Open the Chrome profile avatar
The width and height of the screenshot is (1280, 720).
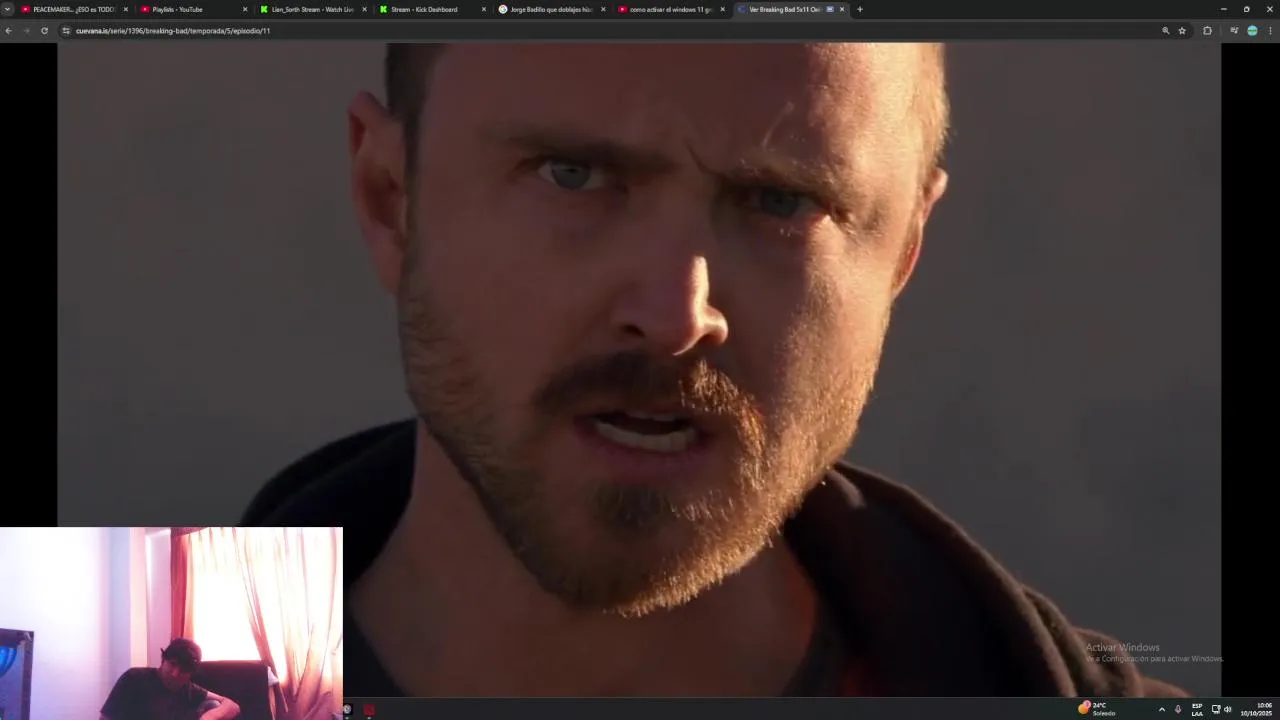pos(1252,31)
